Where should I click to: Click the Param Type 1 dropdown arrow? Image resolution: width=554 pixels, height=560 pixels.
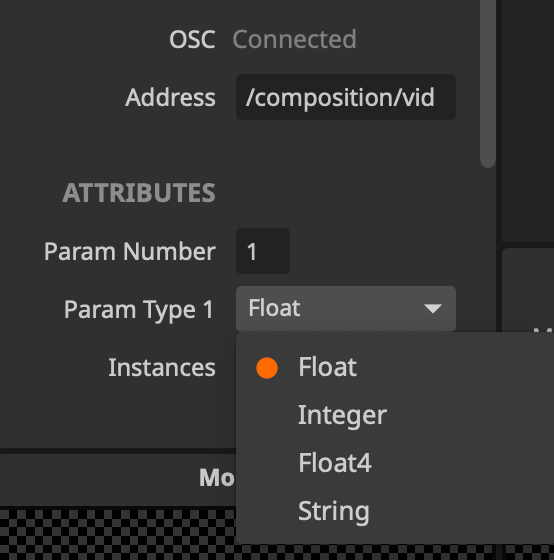[x=433, y=309]
